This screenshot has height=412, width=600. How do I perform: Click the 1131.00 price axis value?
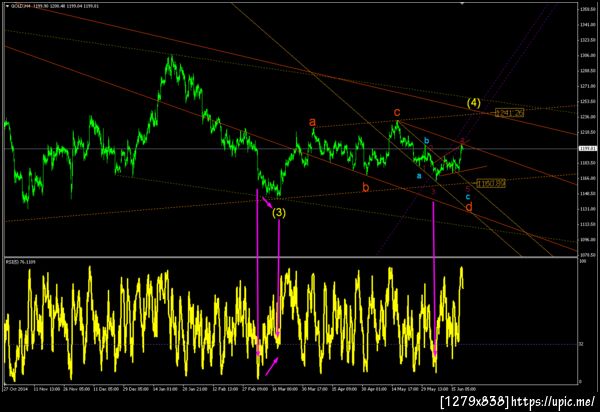click(x=587, y=209)
